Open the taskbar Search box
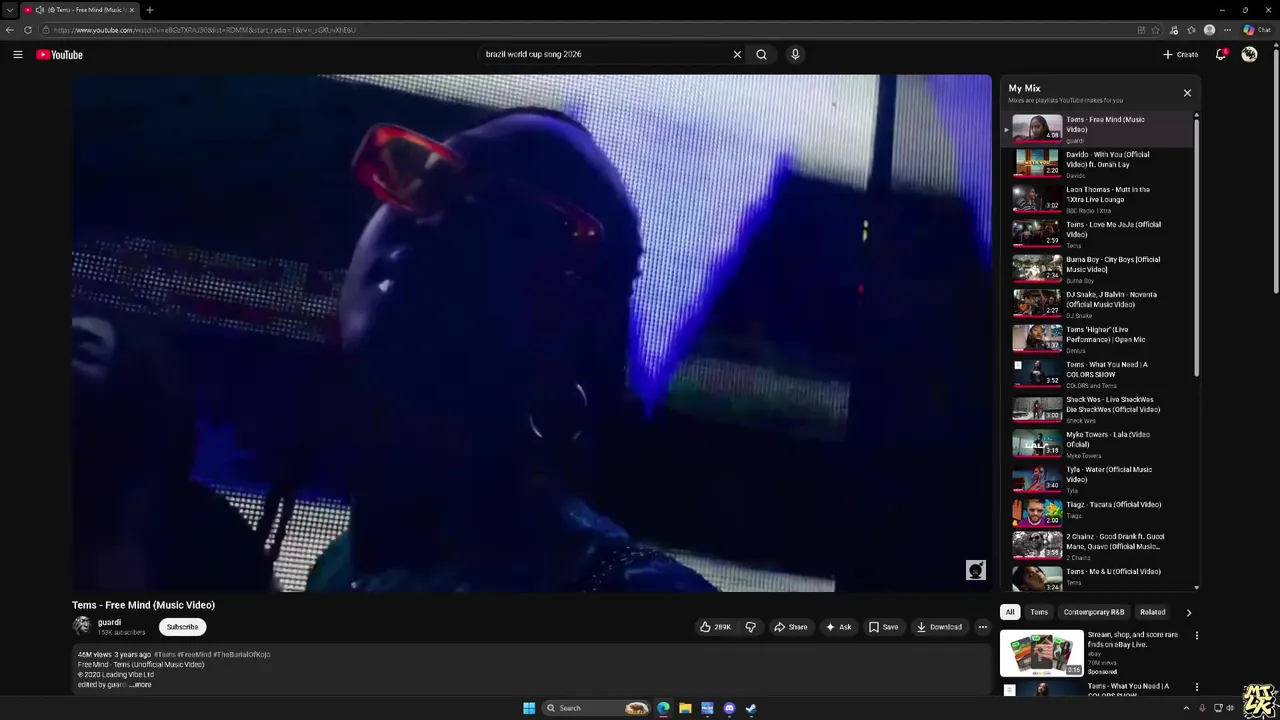Viewport: 1280px width, 720px height. click(x=597, y=708)
